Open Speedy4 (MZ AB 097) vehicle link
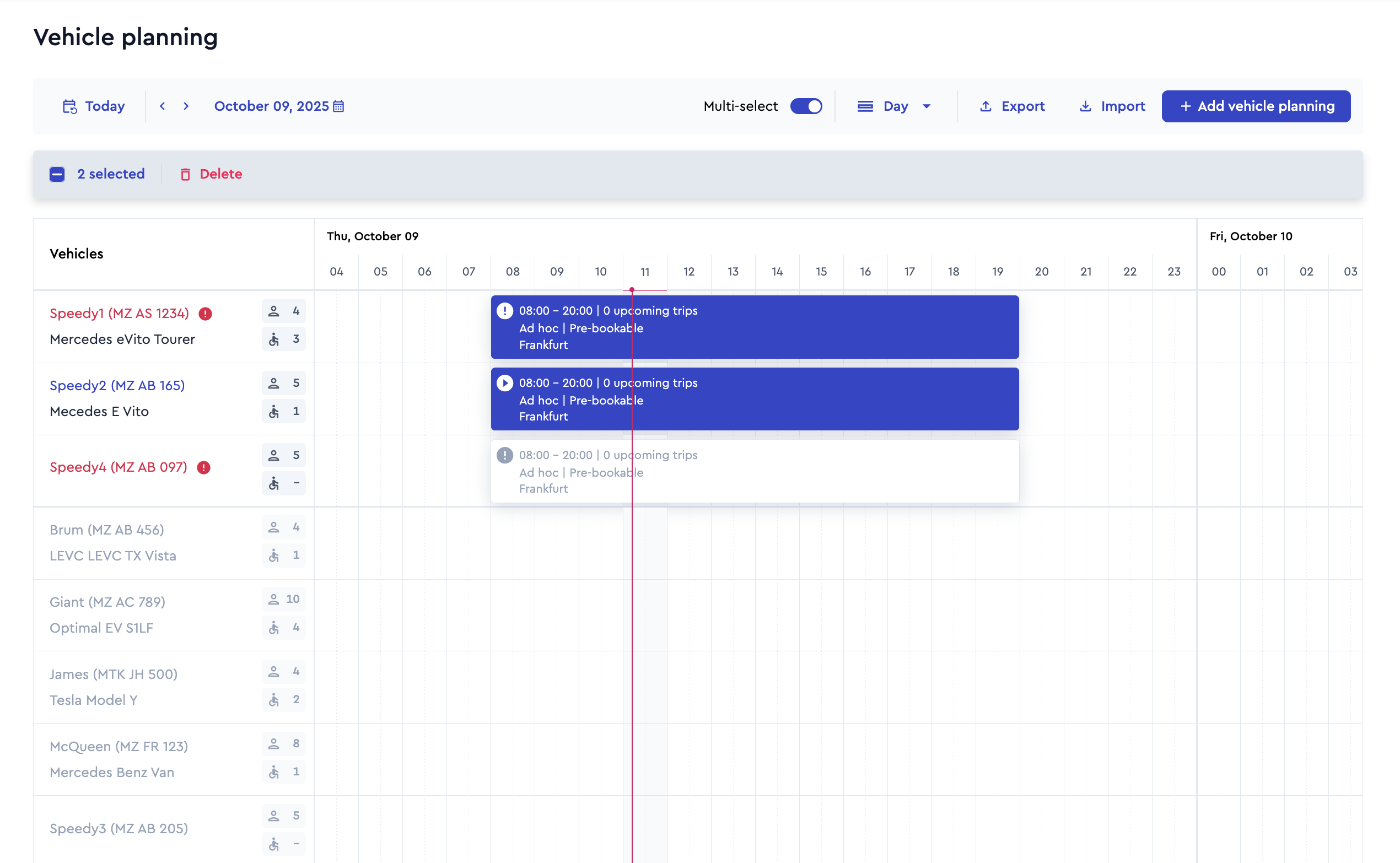 click(x=119, y=467)
